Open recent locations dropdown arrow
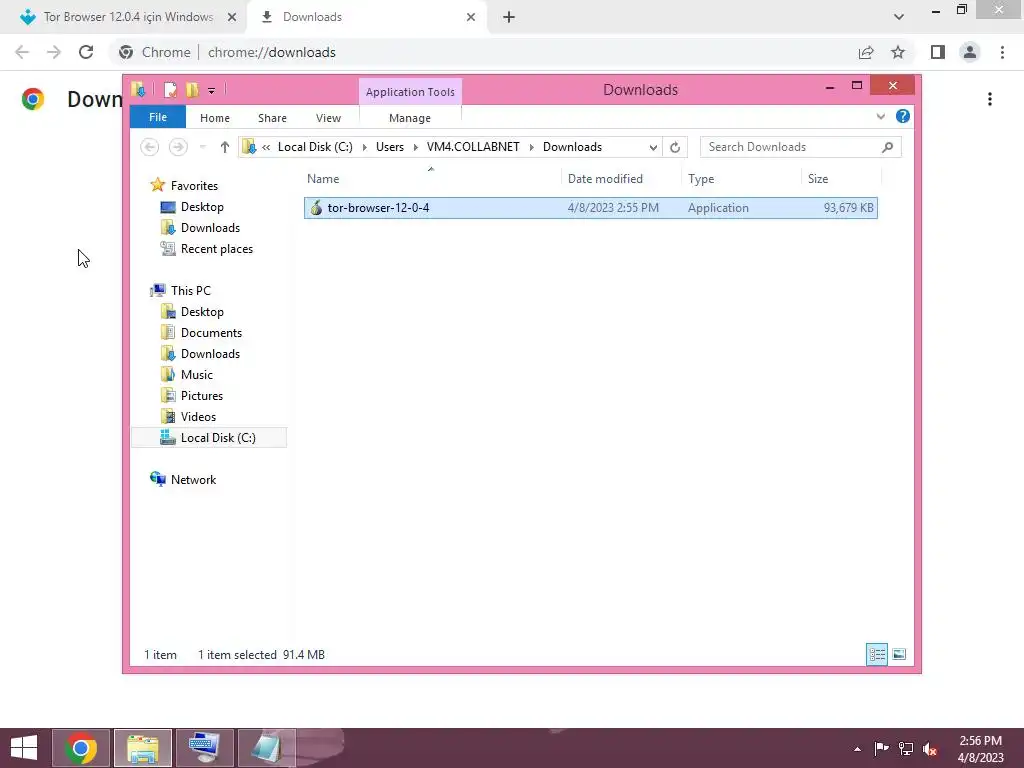The width and height of the screenshot is (1024, 768). point(202,147)
